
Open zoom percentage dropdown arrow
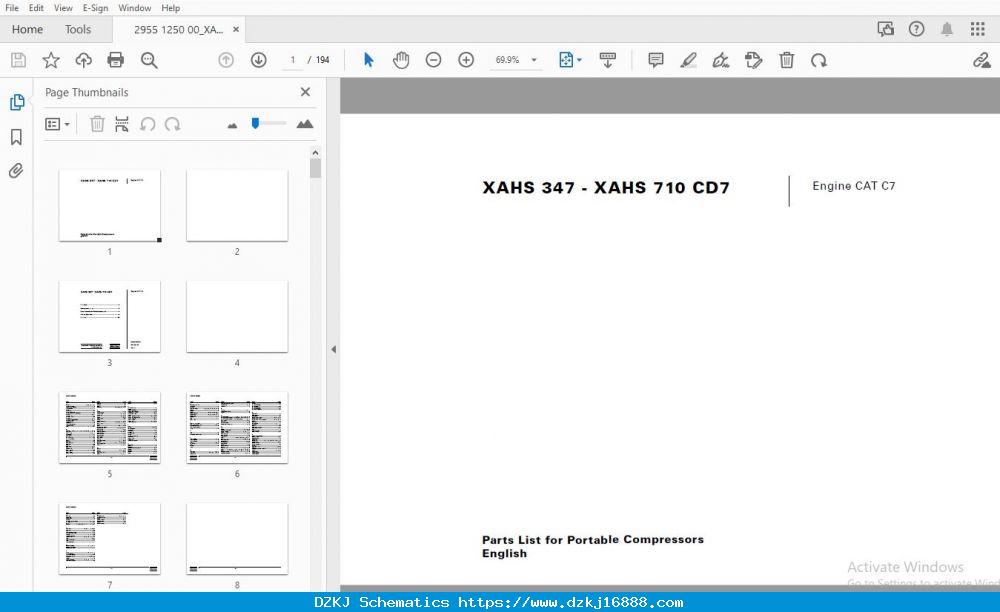(534, 60)
